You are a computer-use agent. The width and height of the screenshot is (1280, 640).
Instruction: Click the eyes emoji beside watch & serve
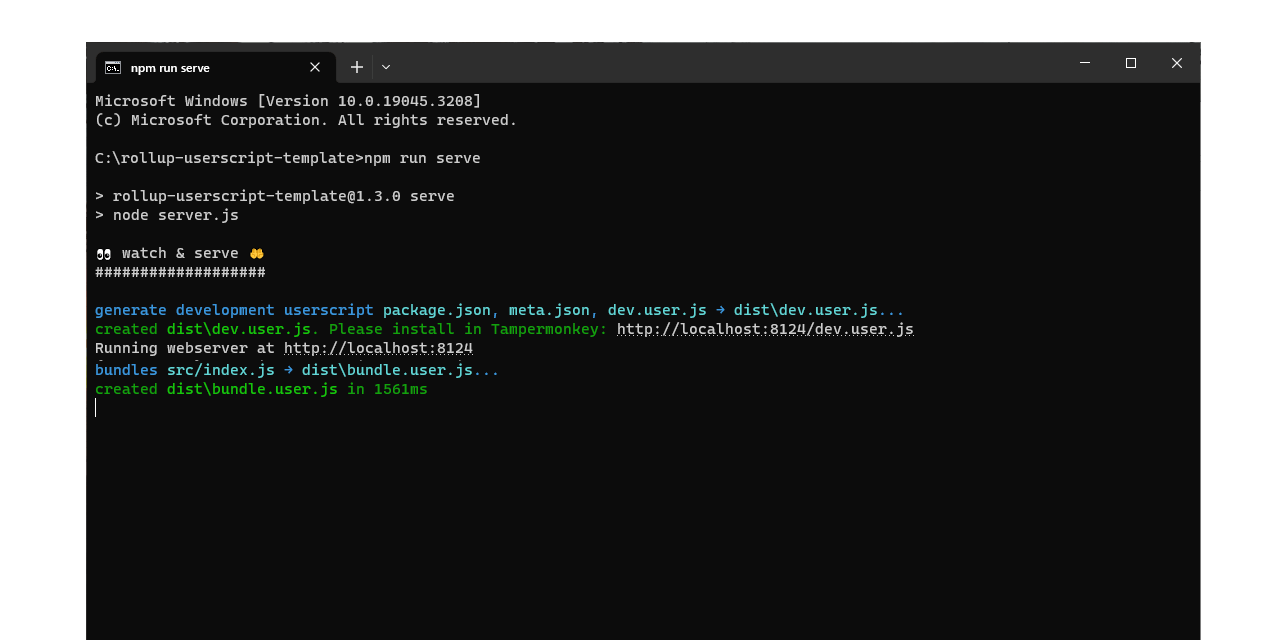[x=102, y=253]
